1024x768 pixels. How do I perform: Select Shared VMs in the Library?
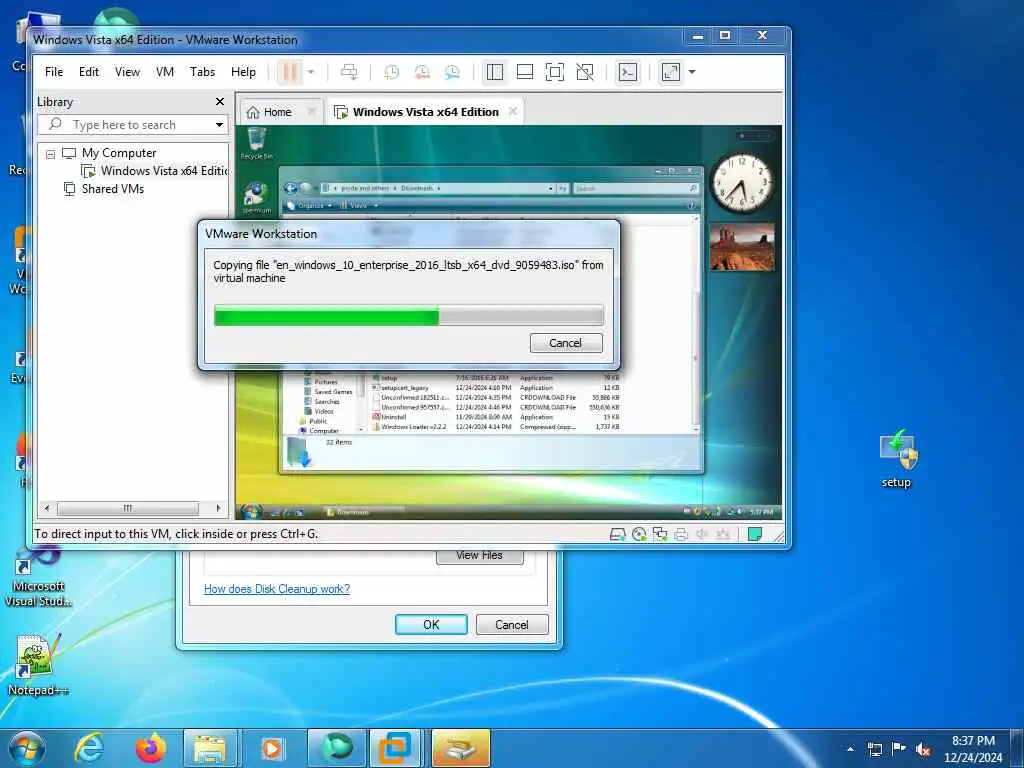tap(104, 189)
